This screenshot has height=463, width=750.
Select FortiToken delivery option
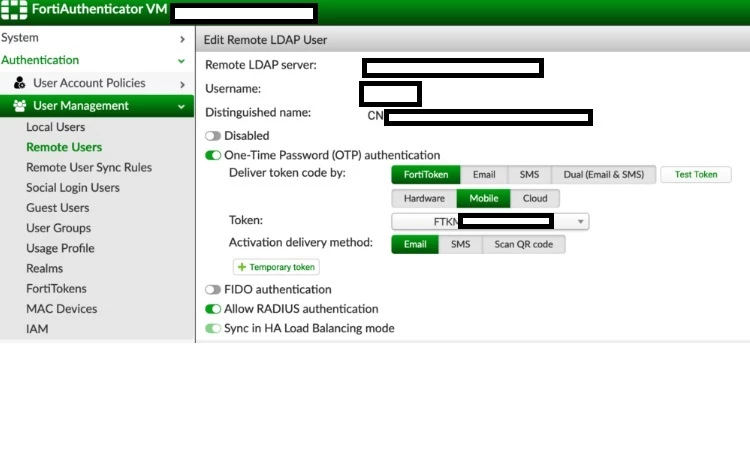coord(426,175)
